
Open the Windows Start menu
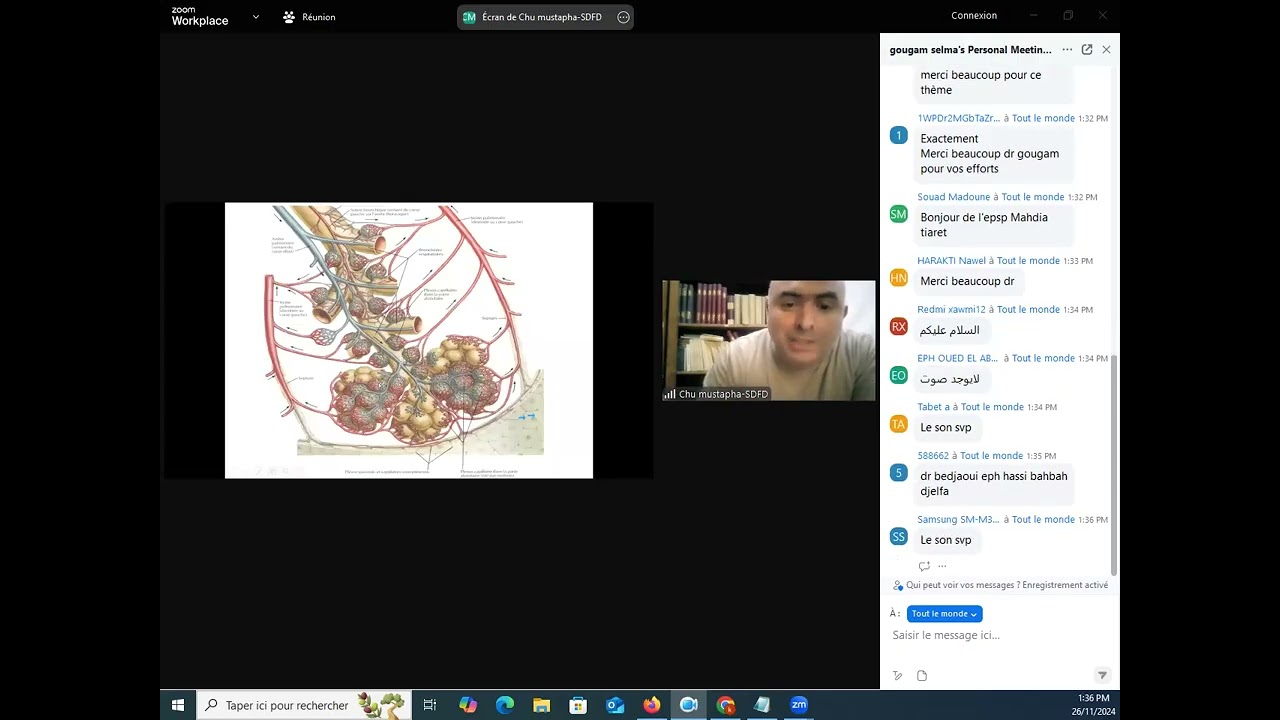(178, 705)
